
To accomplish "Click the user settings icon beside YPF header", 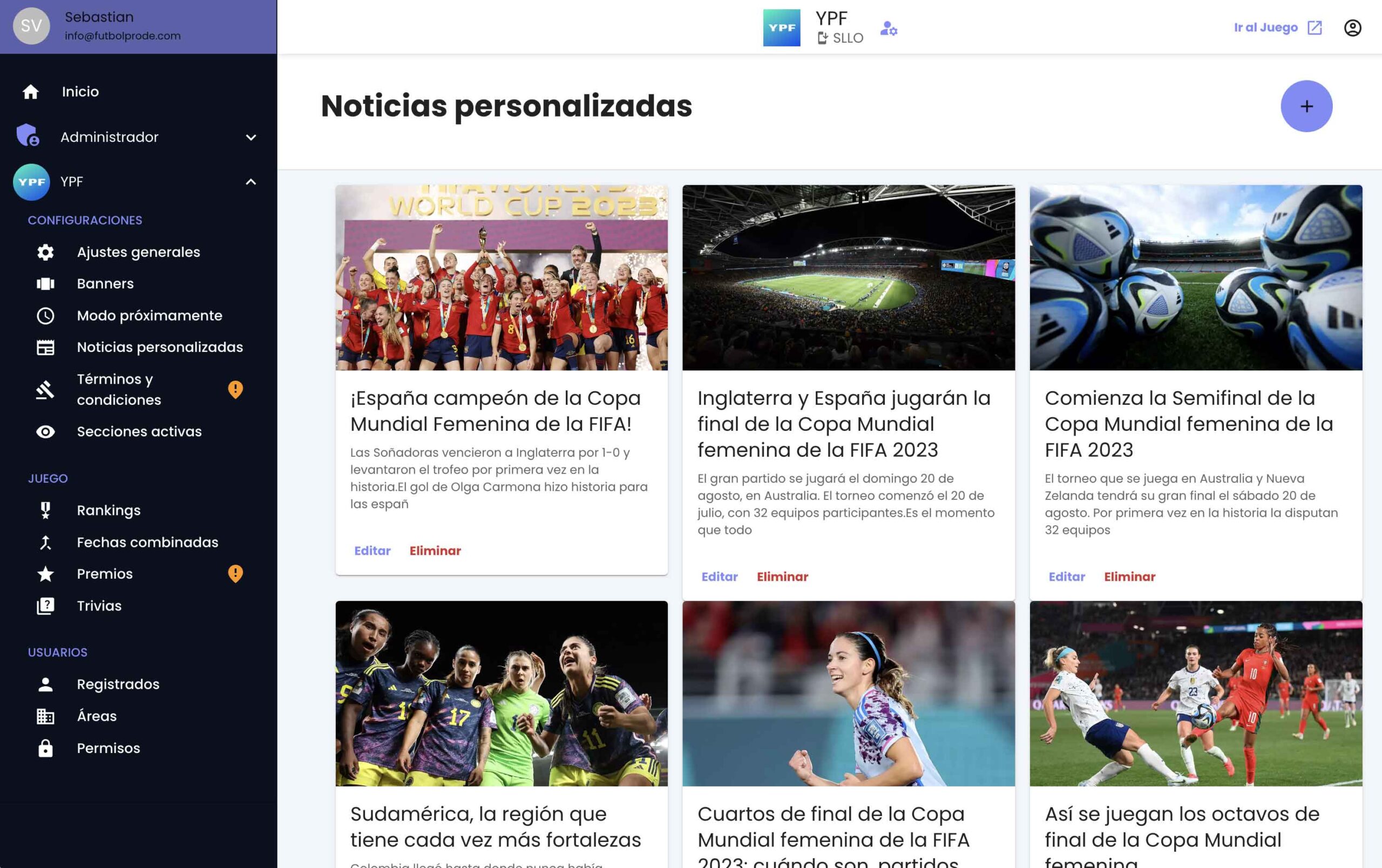I will point(889,28).
